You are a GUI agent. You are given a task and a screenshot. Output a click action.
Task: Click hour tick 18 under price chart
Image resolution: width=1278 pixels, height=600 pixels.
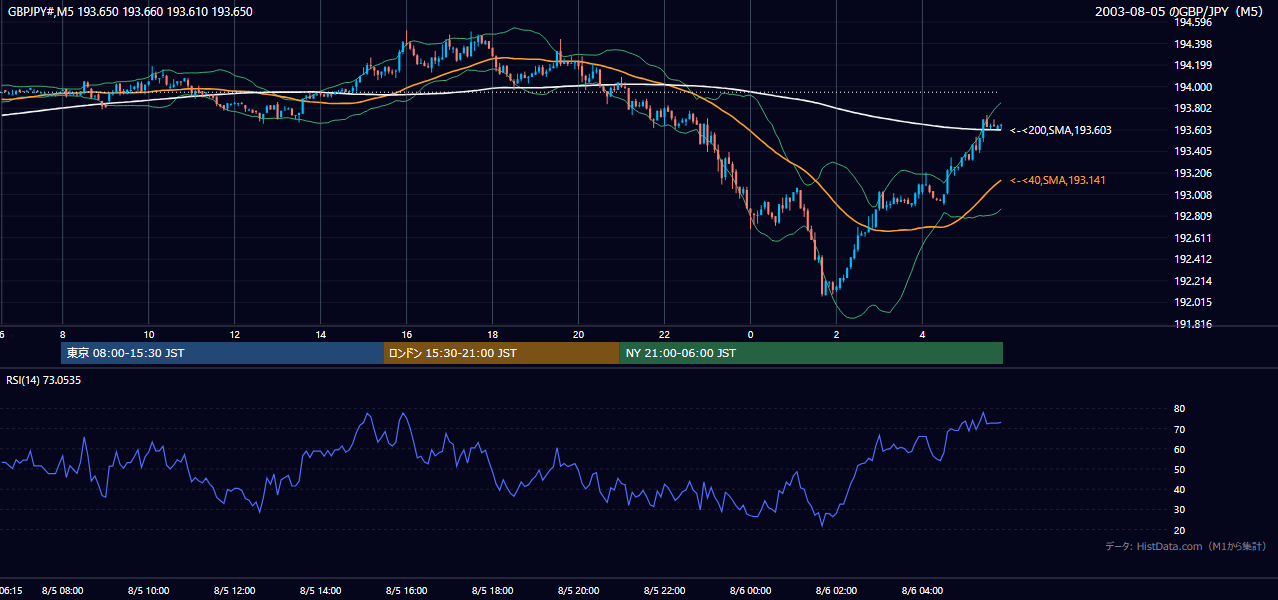(x=492, y=334)
